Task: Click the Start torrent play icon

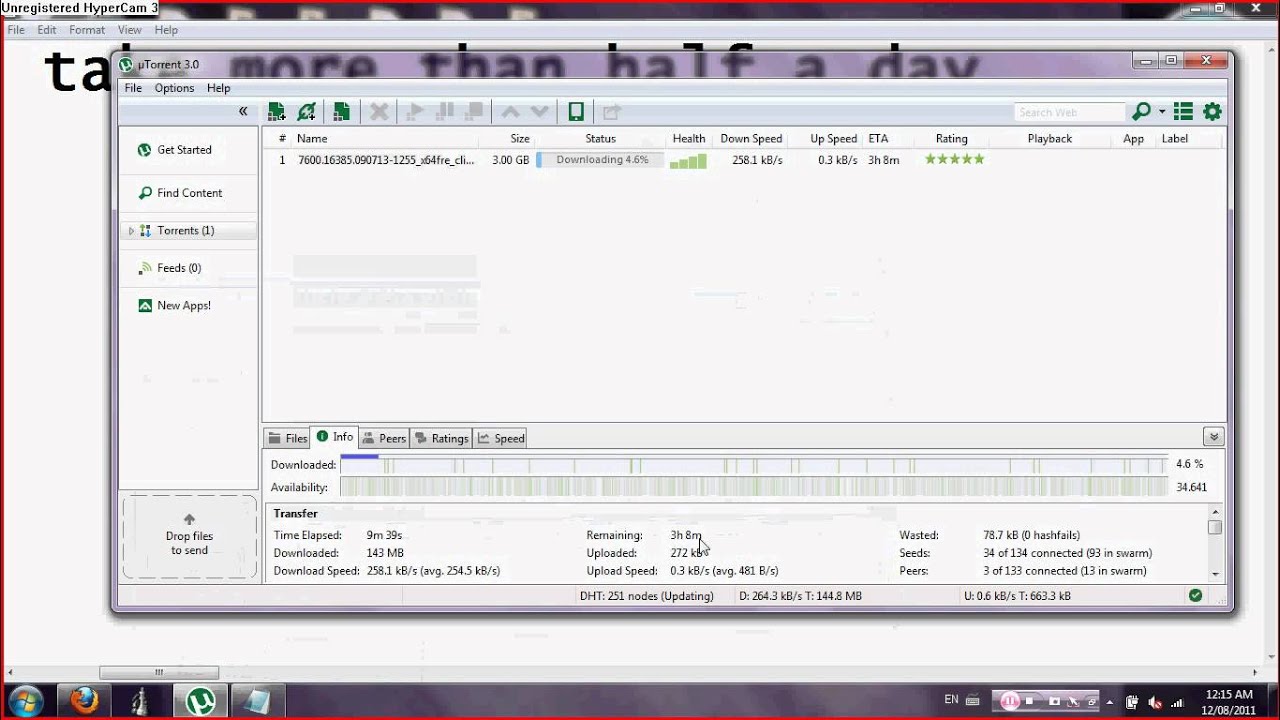Action: tap(417, 112)
